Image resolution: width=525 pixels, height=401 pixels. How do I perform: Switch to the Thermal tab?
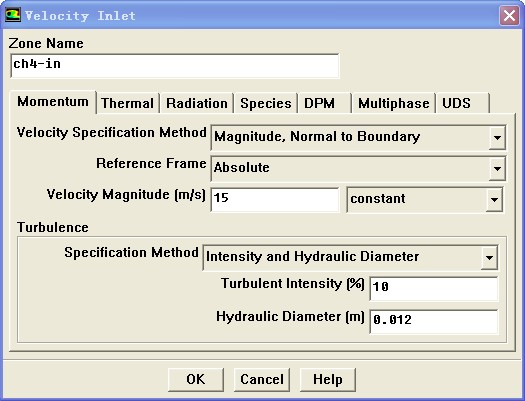pos(127,103)
